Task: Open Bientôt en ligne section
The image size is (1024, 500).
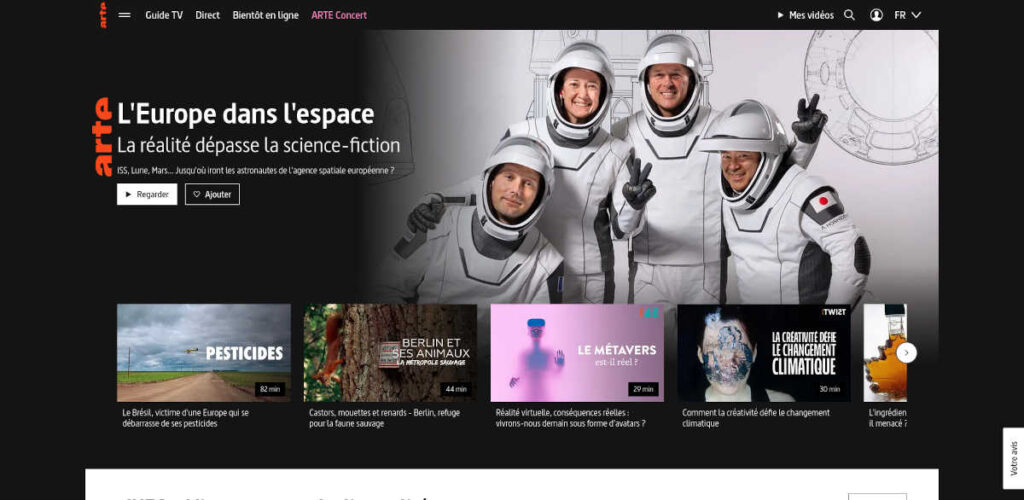Action: pos(265,15)
